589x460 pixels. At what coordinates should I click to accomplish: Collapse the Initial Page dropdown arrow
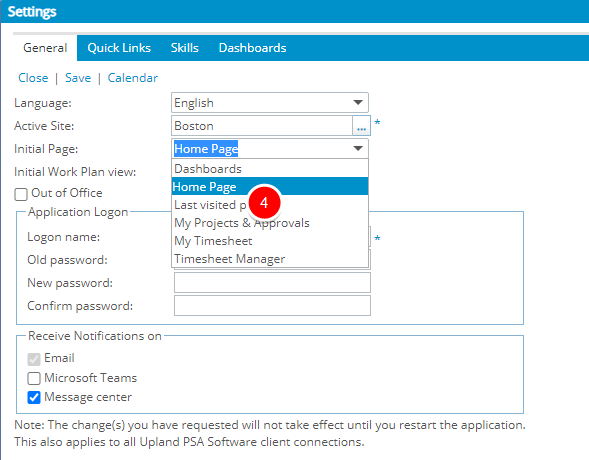[358, 149]
